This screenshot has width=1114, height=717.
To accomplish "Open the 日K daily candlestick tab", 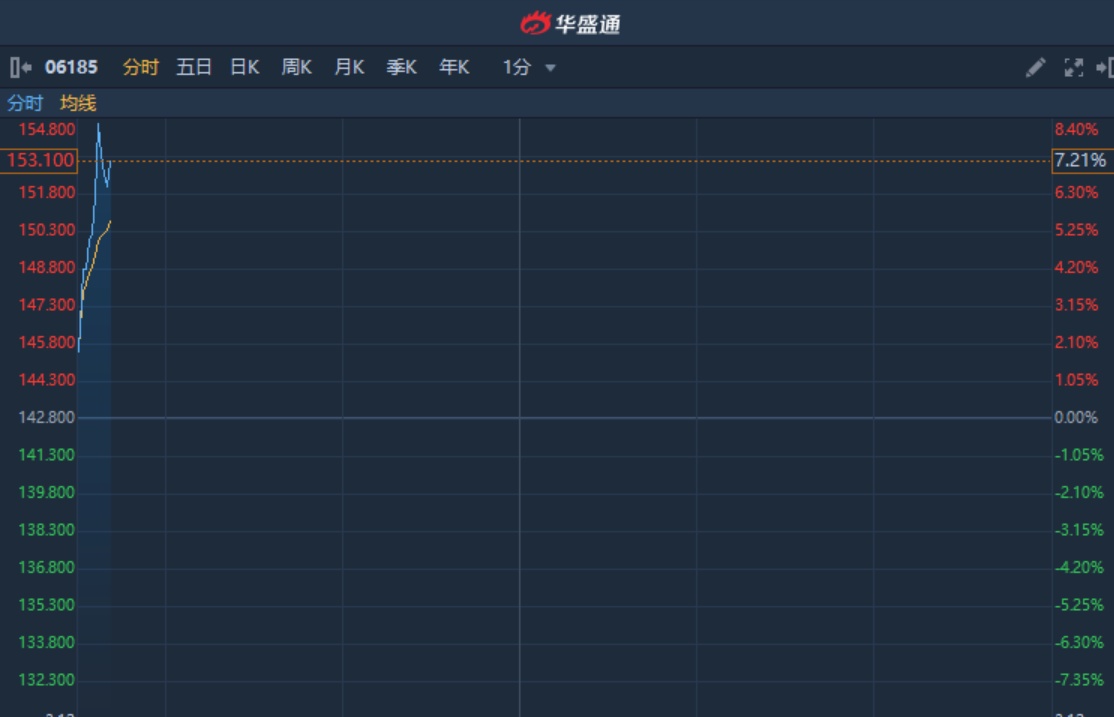I will [245, 68].
